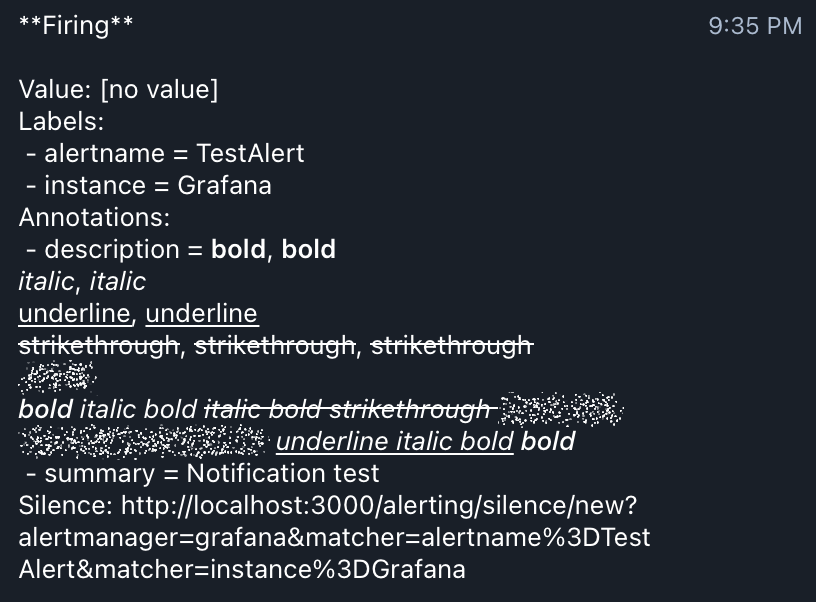Click the first bold word after 'description ='
The image size is (816, 602).
(238, 249)
